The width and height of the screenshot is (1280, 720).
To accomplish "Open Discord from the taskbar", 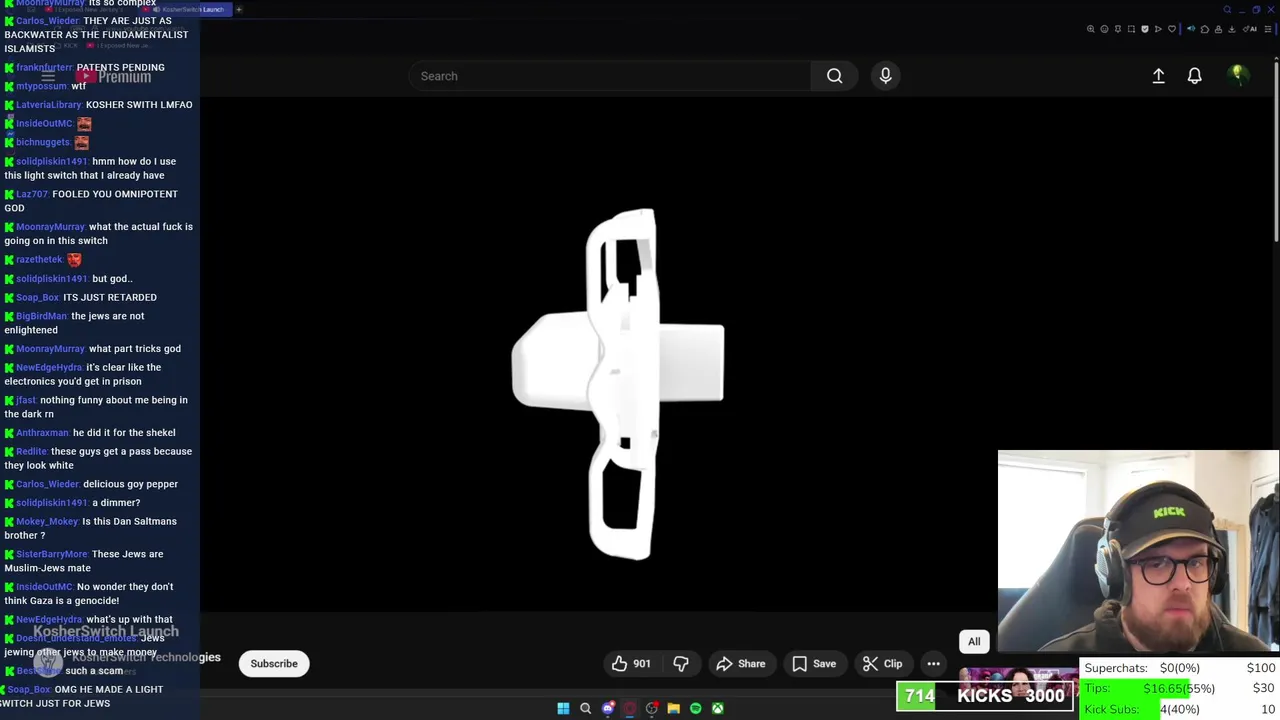I will [608, 708].
